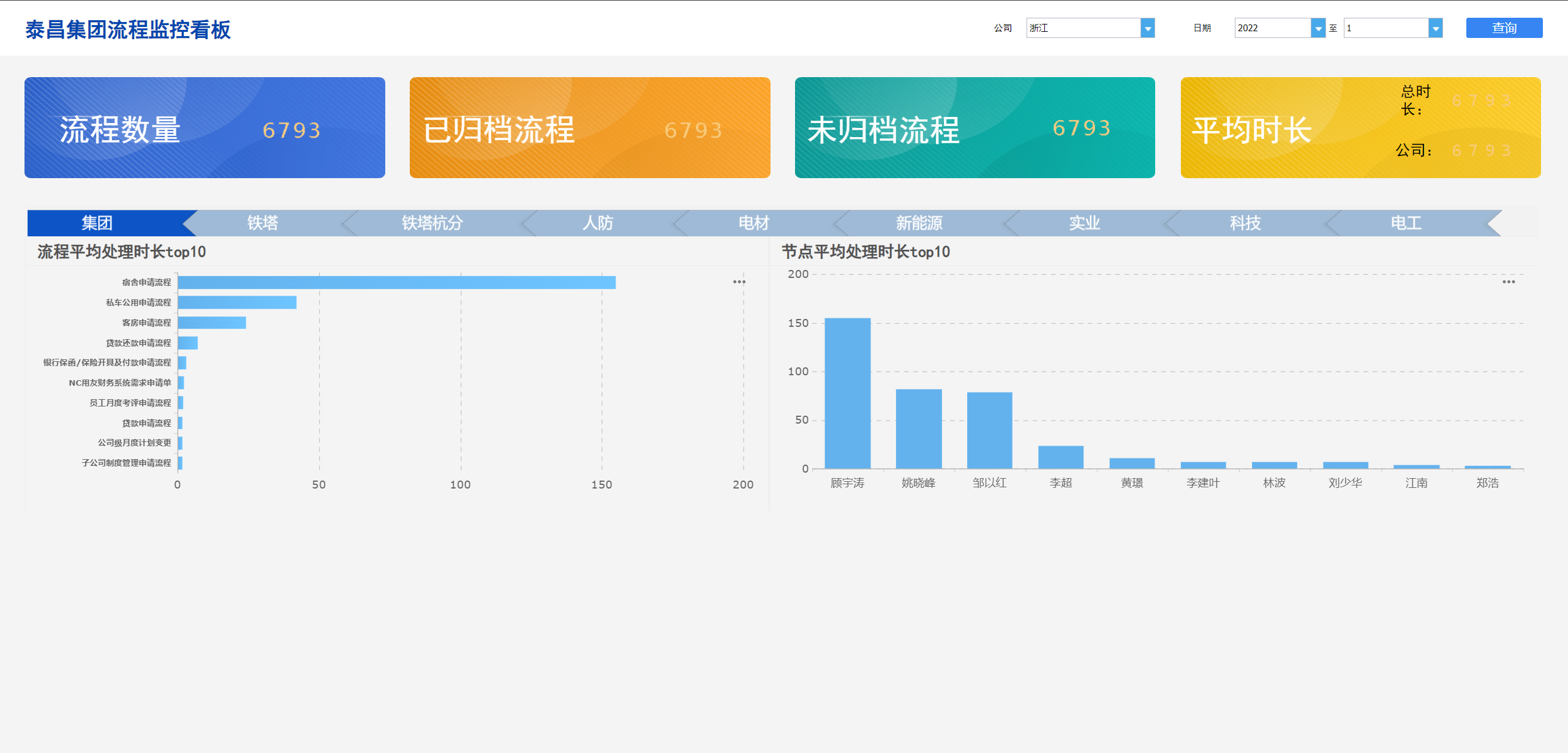This screenshot has height=753, width=1568.
Task: Switch to the 铁塔 tab
Action: [x=263, y=223]
